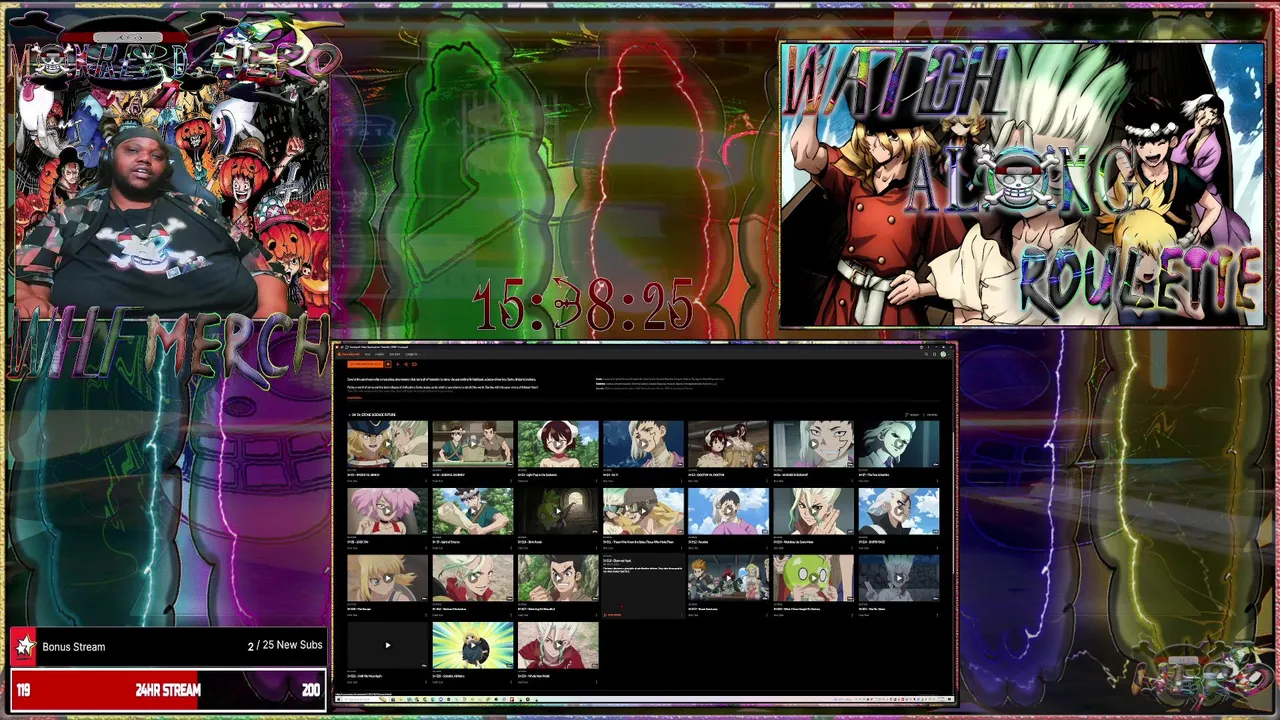1280x720 pixels.
Task: Open the pink-haired girl episode E8 thumbnail
Action: point(387,511)
